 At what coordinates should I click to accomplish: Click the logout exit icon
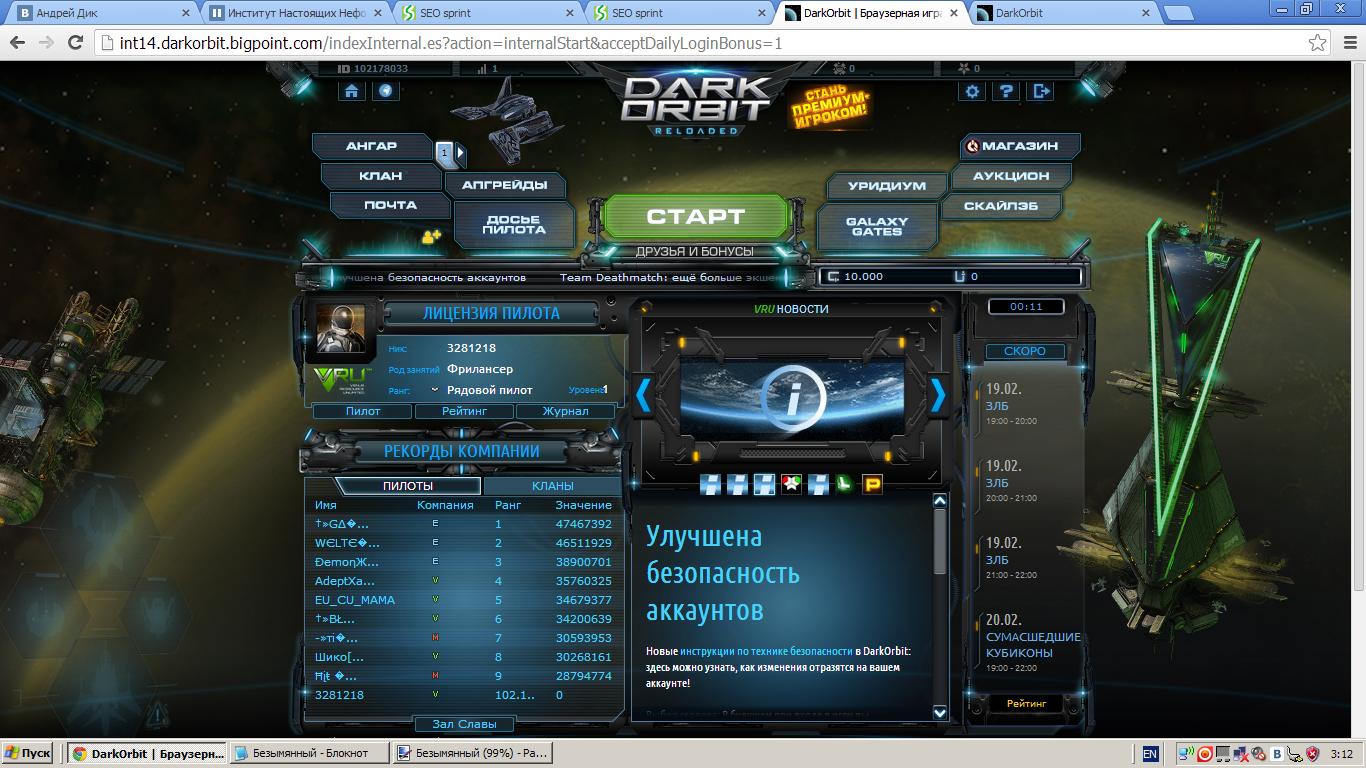(1041, 91)
